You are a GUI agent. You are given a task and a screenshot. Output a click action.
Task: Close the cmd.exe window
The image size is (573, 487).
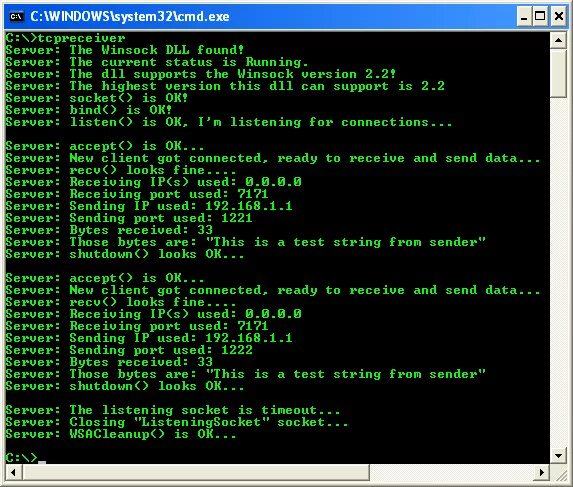(x=559, y=17)
